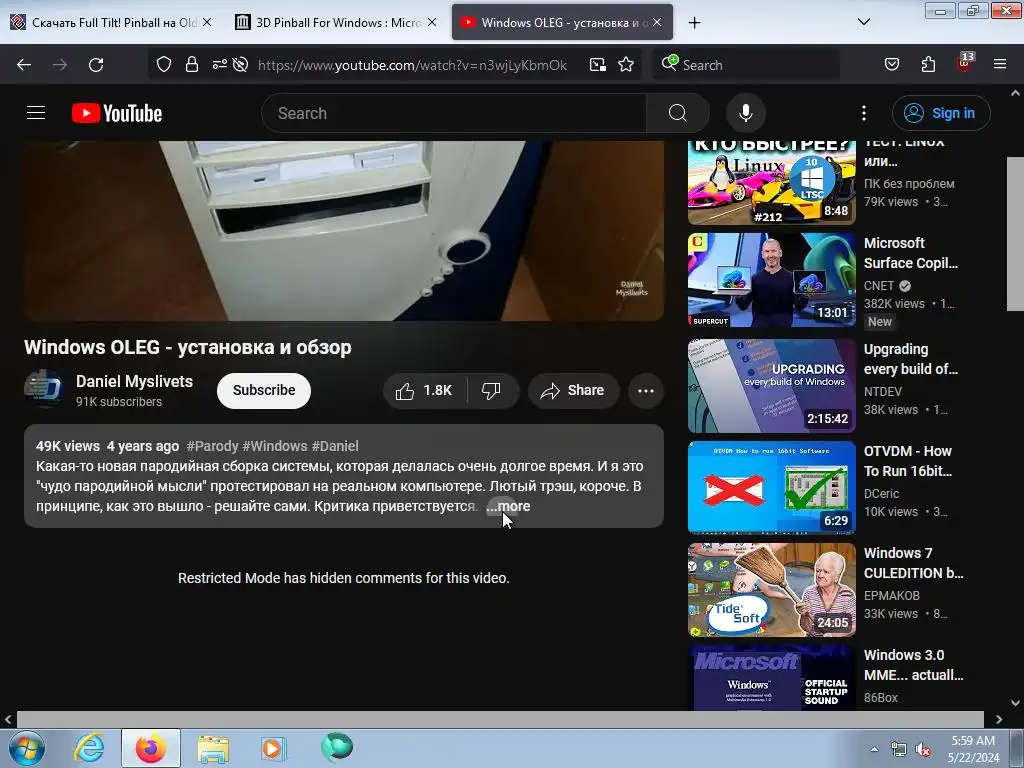This screenshot has height=768, width=1024.
Task: Open YouTube settings three-dot menu
Action: click(x=864, y=113)
